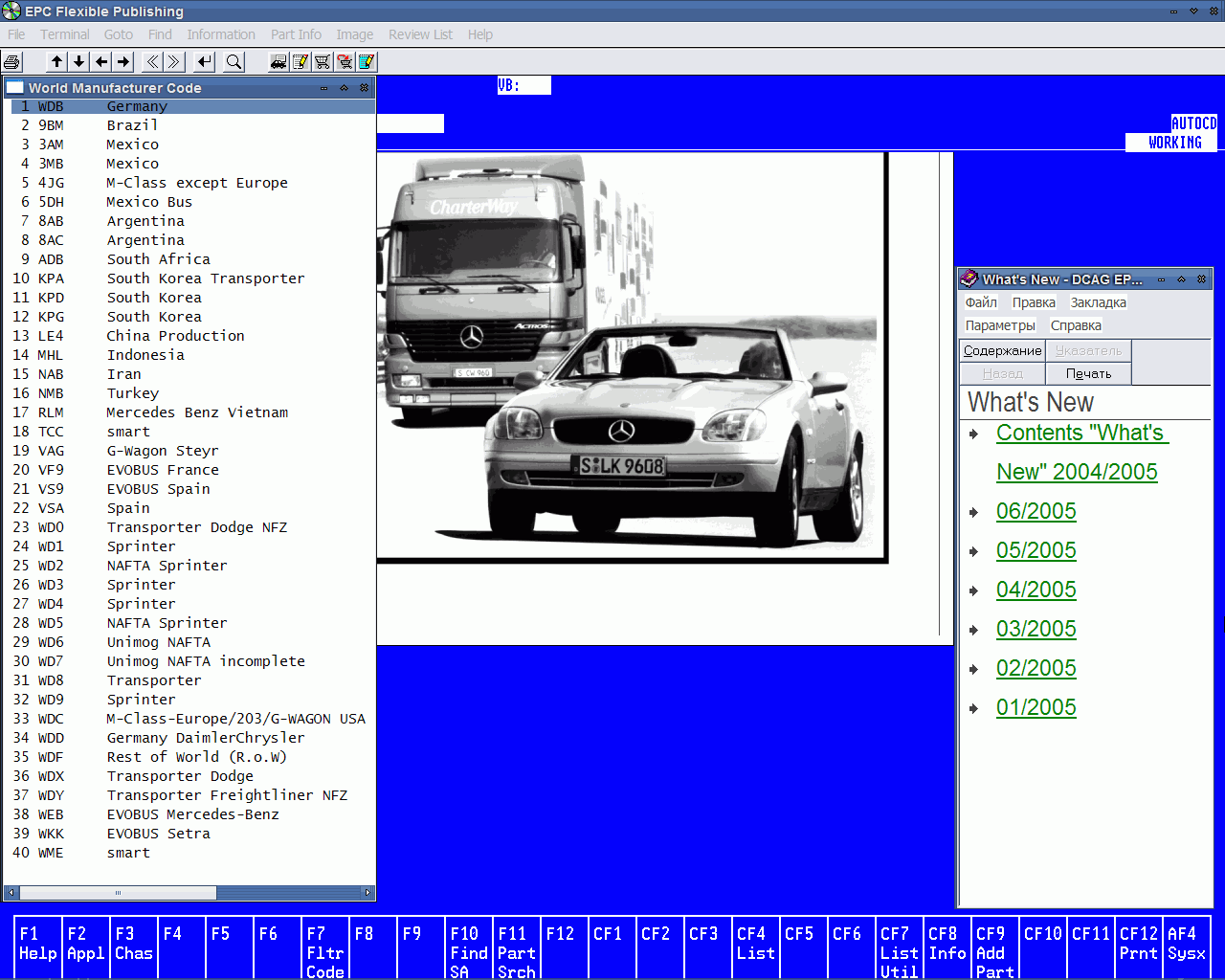This screenshot has height=980, width=1225.
Task: Click the left arrow toolbar icon
Action: 101,62
